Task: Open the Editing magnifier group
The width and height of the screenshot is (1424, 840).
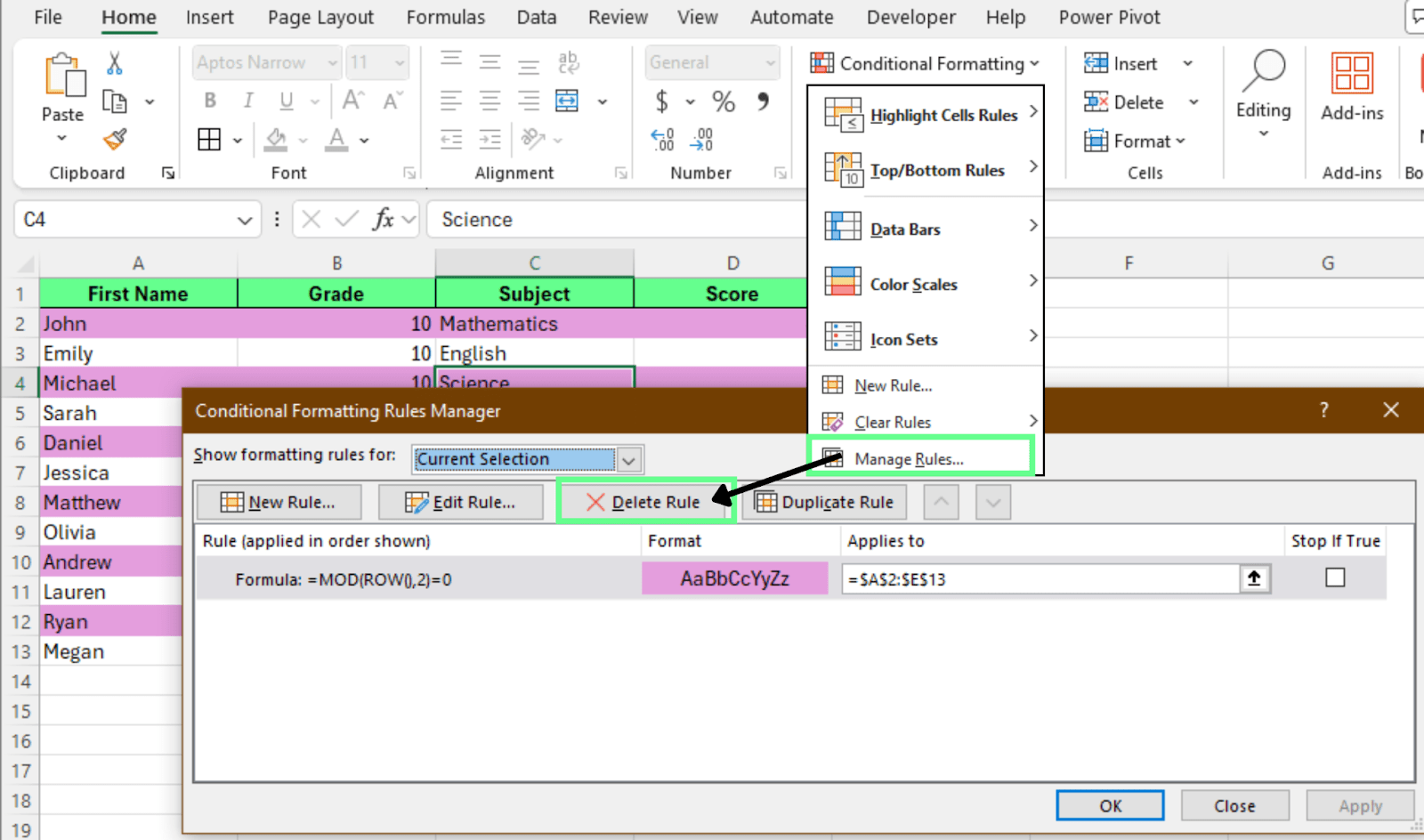Action: (x=1264, y=93)
